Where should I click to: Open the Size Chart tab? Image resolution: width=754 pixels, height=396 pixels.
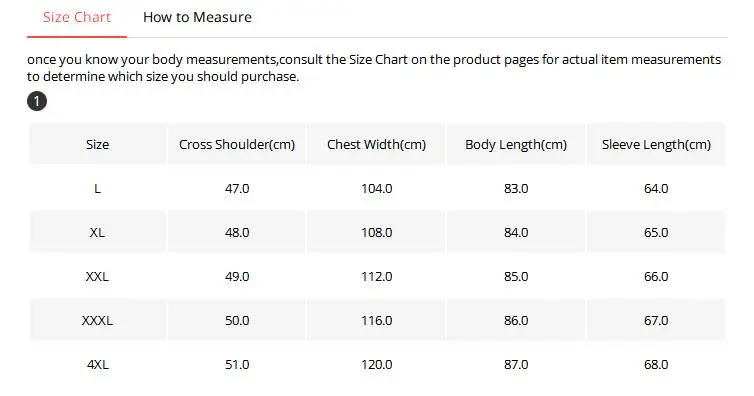(77, 17)
